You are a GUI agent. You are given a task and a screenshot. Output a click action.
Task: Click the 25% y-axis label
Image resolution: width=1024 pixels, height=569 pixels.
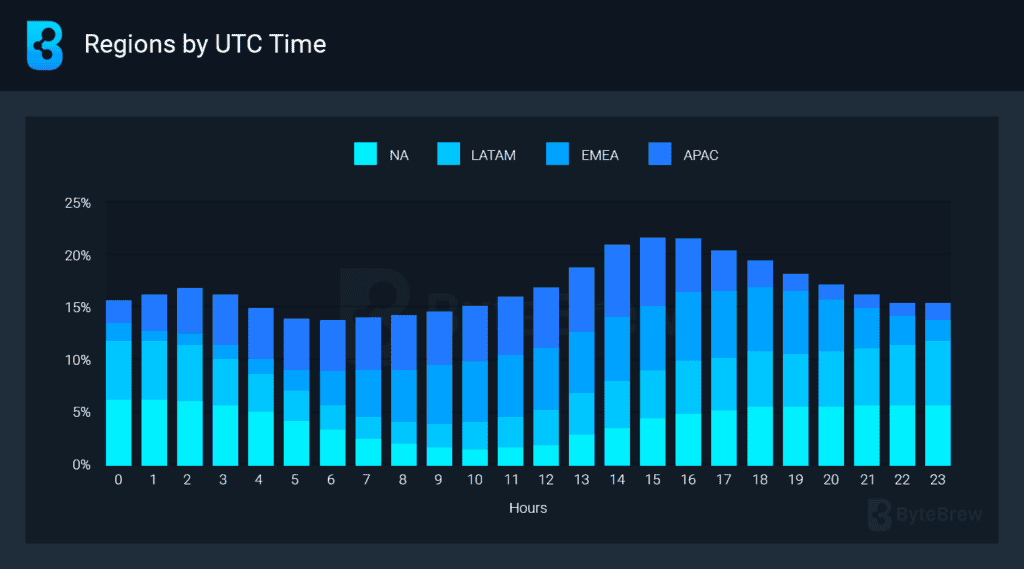pyautogui.click(x=78, y=203)
